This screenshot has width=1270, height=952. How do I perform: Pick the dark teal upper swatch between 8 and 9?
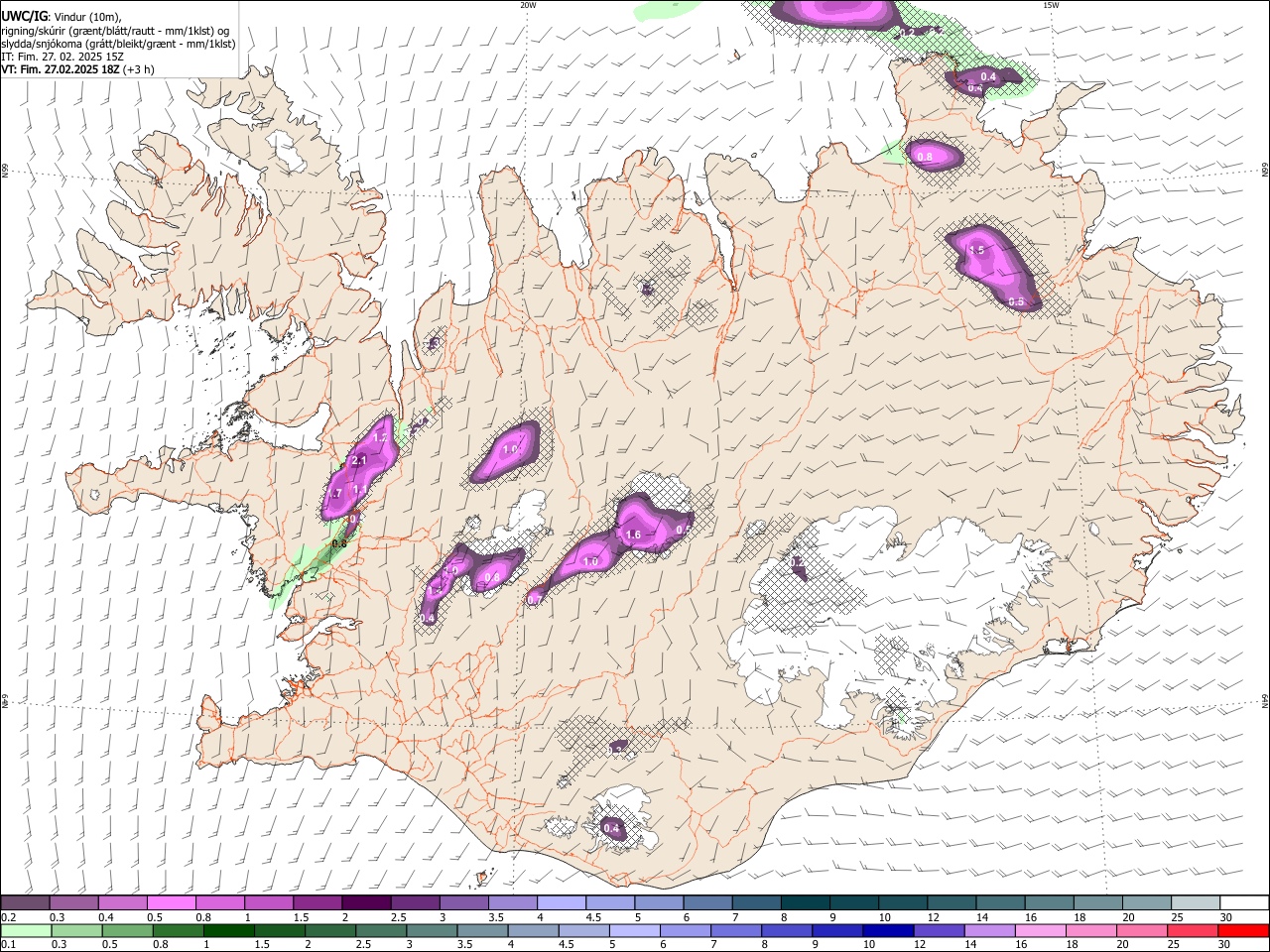(x=805, y=902)
